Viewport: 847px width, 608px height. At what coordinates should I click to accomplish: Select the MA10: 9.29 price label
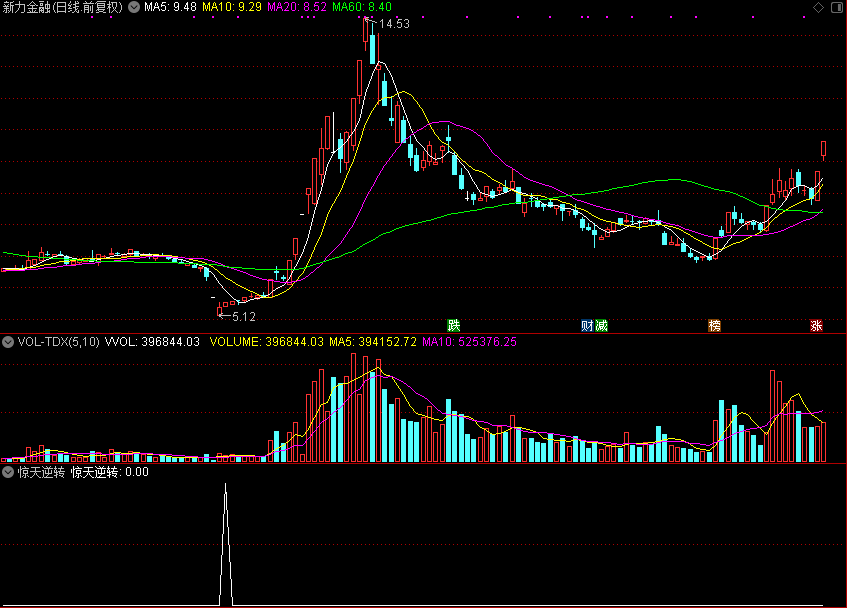point(232,7)
